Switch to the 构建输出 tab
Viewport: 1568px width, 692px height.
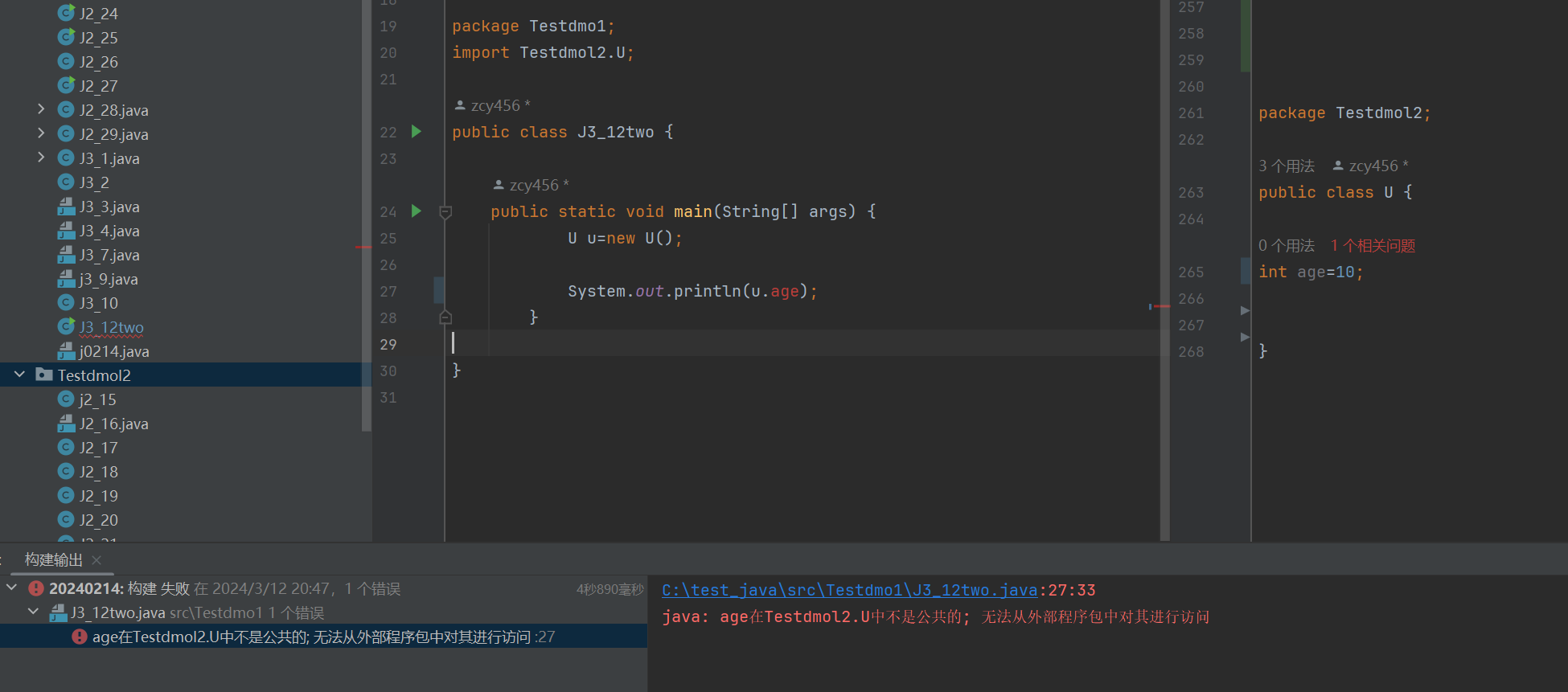pyautogui.click(x=53, y=559)
